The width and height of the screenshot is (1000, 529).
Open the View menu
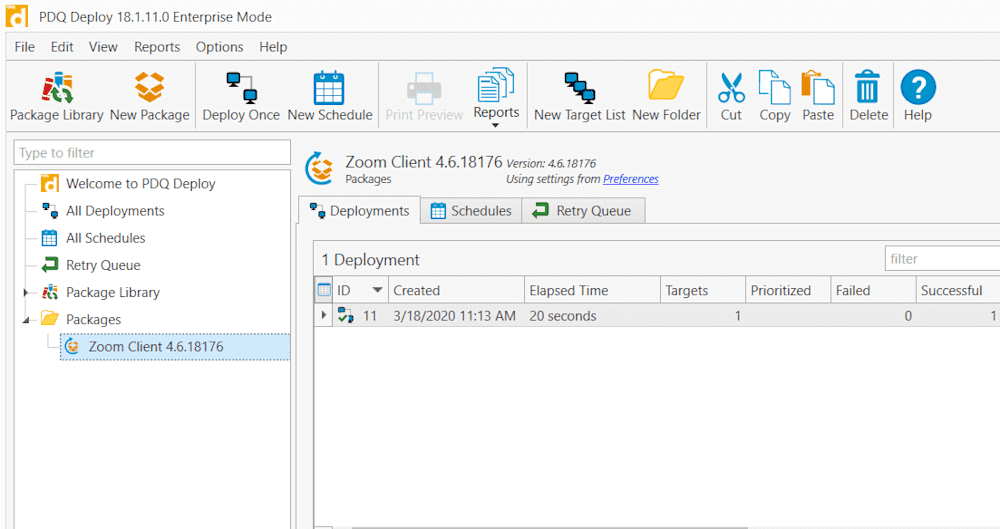point(103,47)
